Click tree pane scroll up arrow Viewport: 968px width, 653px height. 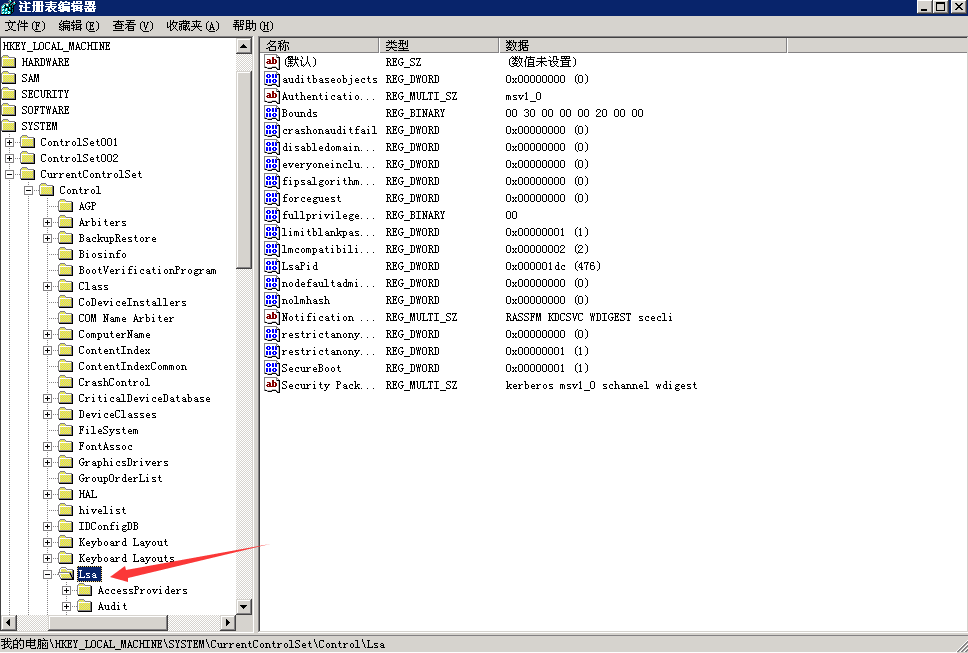pyautogui.click(x=244, y=46)
